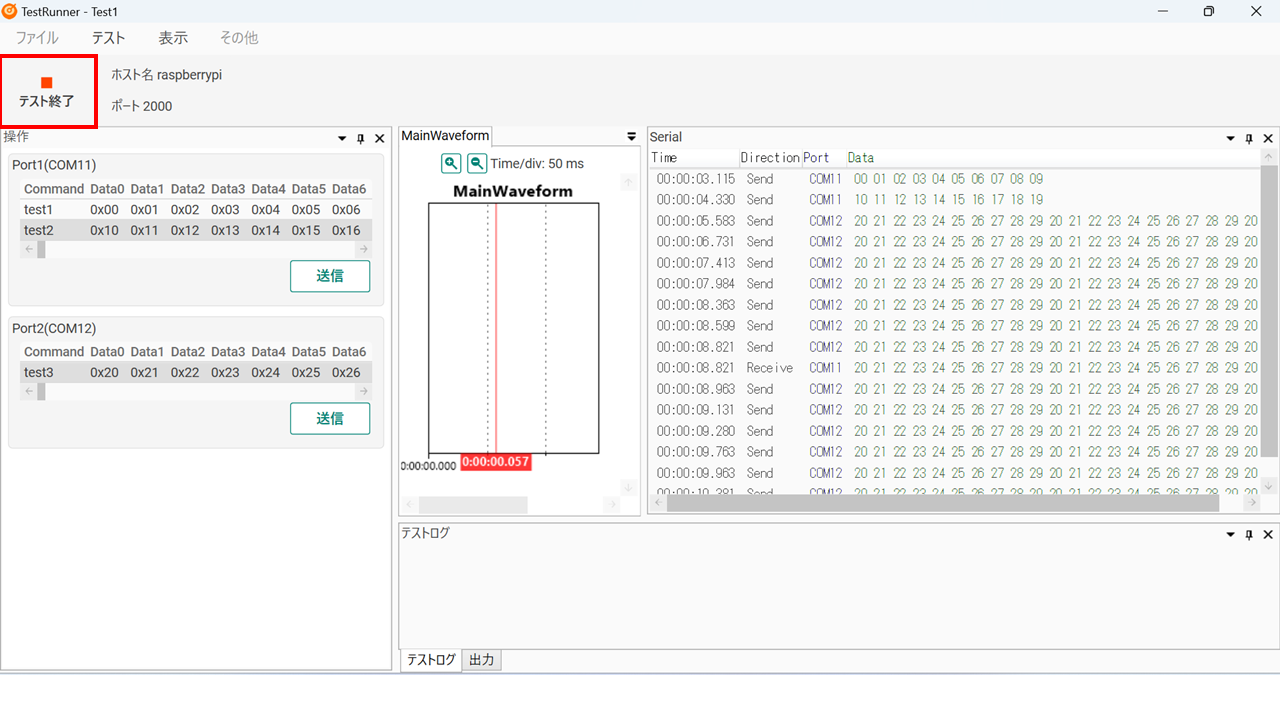Toggle auto-hide pin on the Serial panel
Image resolution: width=1280 pixels, height=720 pixels.
[1248, 138]
